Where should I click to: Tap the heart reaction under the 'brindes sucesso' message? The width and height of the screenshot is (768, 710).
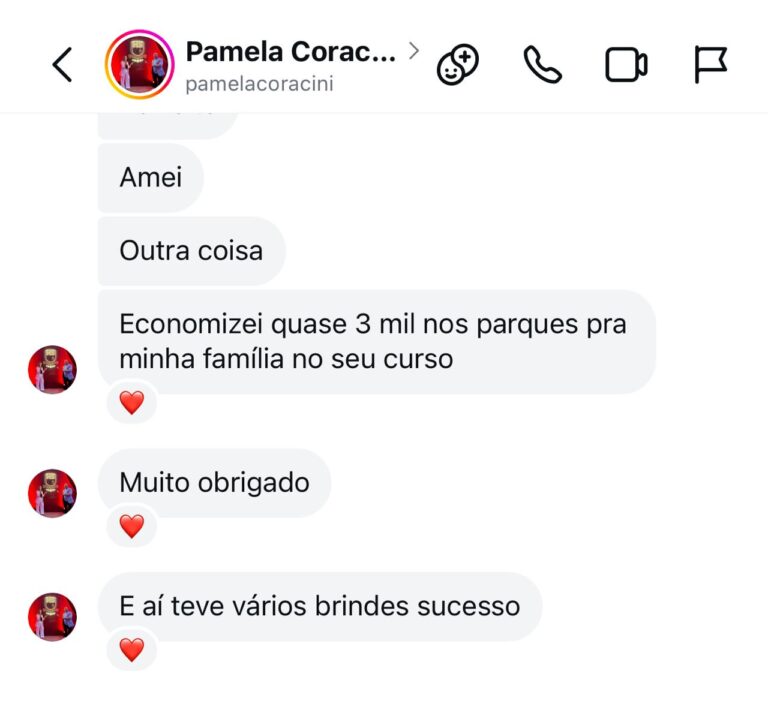[x=132, y=650]
